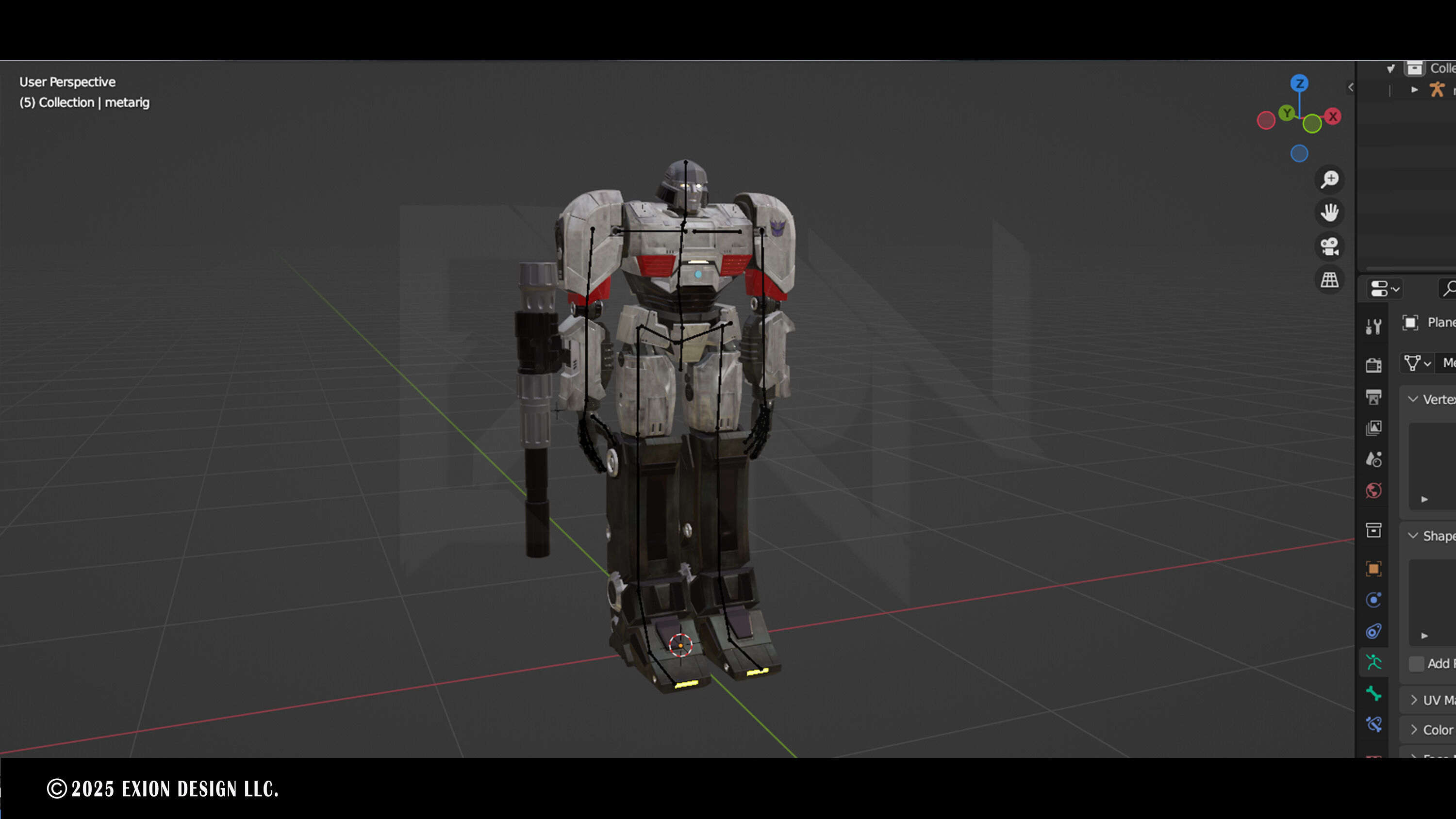Screen dimensions: 1456x819
Task: Click the 3D cursor between the robot's feet
Action: click(680, 645)
